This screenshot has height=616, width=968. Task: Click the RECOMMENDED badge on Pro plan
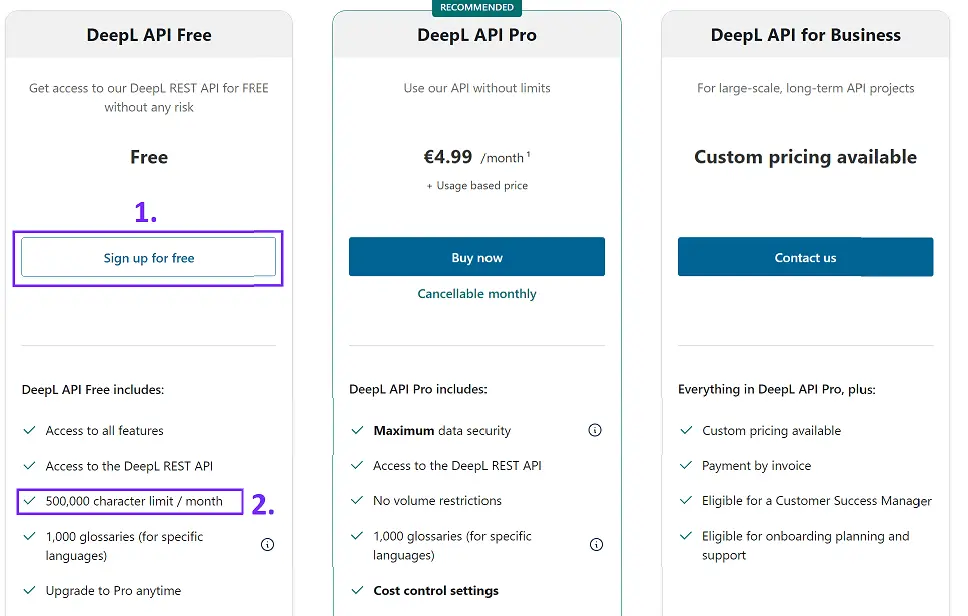click(x=477, y=7)
